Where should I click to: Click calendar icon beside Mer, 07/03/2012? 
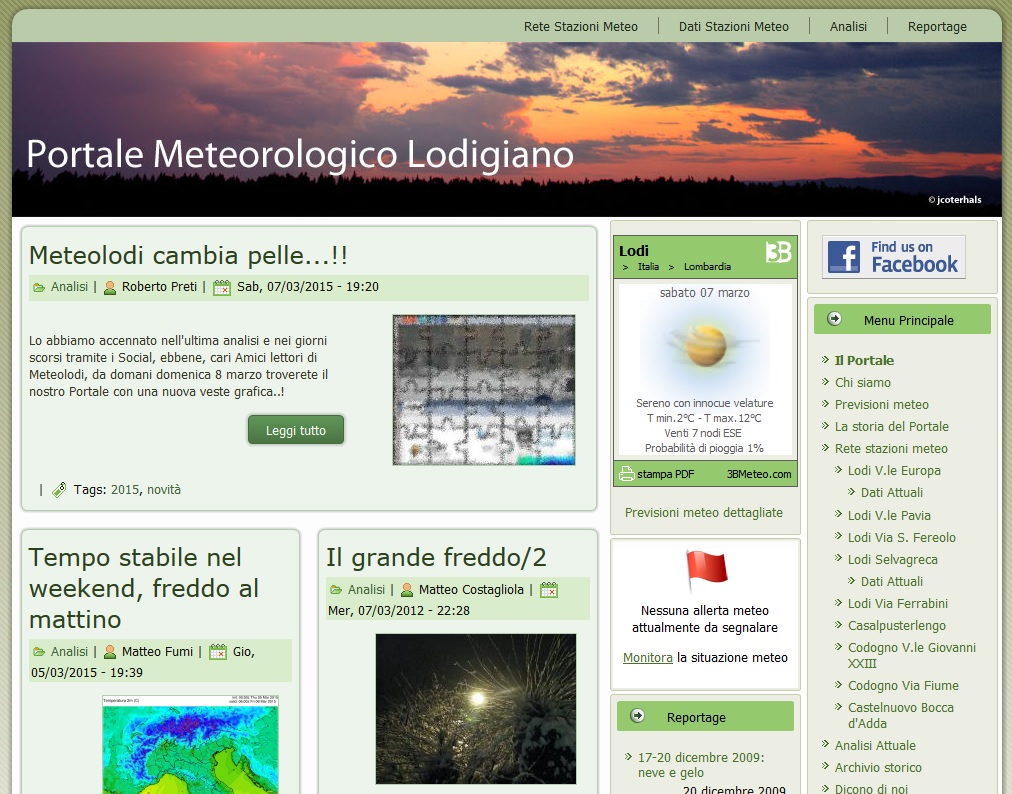549,590
